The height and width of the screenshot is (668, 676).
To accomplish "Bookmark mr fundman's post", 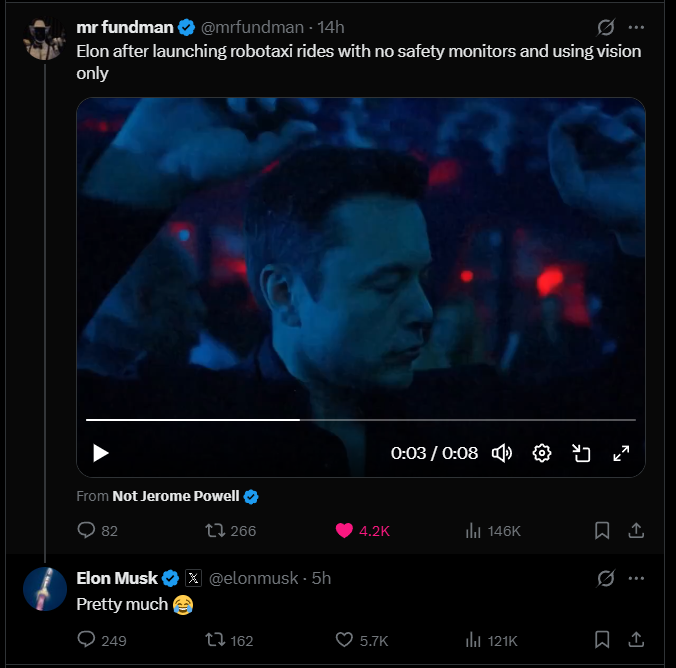I will tap(602, 531).
